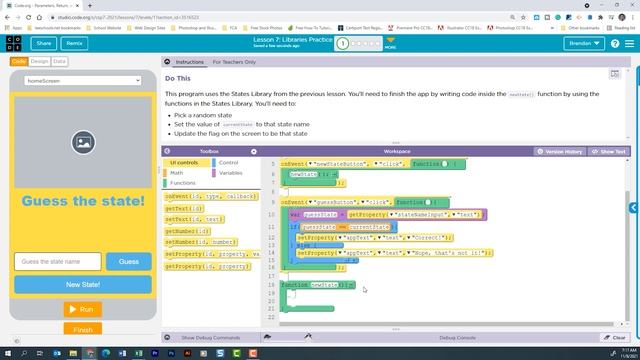The width and height of the screenshot is (640, 360).
Task: Switch to Code mode tab
Action: tap(19, 61)
